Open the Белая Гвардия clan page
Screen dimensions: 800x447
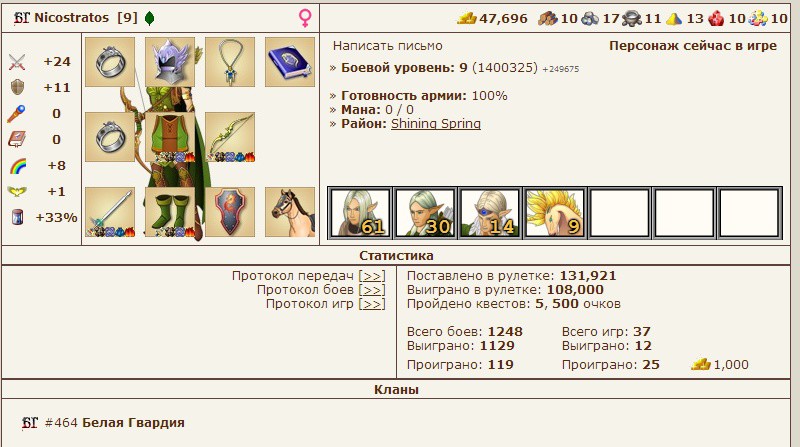point(133,423)
